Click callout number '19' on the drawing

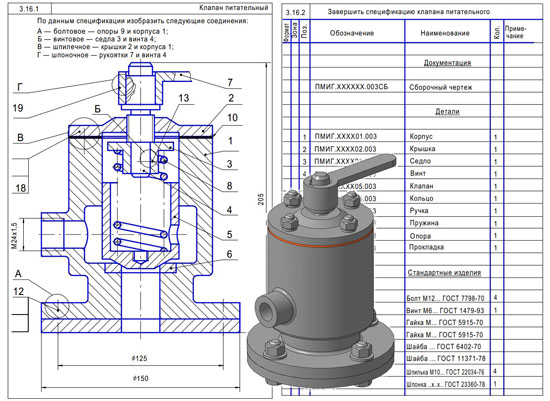[18, 108]
